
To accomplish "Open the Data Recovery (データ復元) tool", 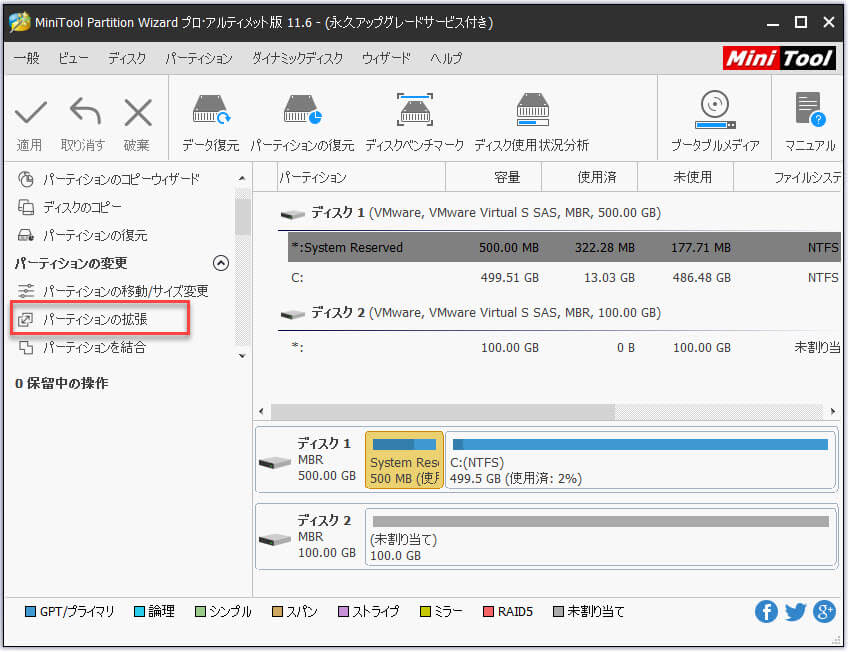I will pos(210,110).
